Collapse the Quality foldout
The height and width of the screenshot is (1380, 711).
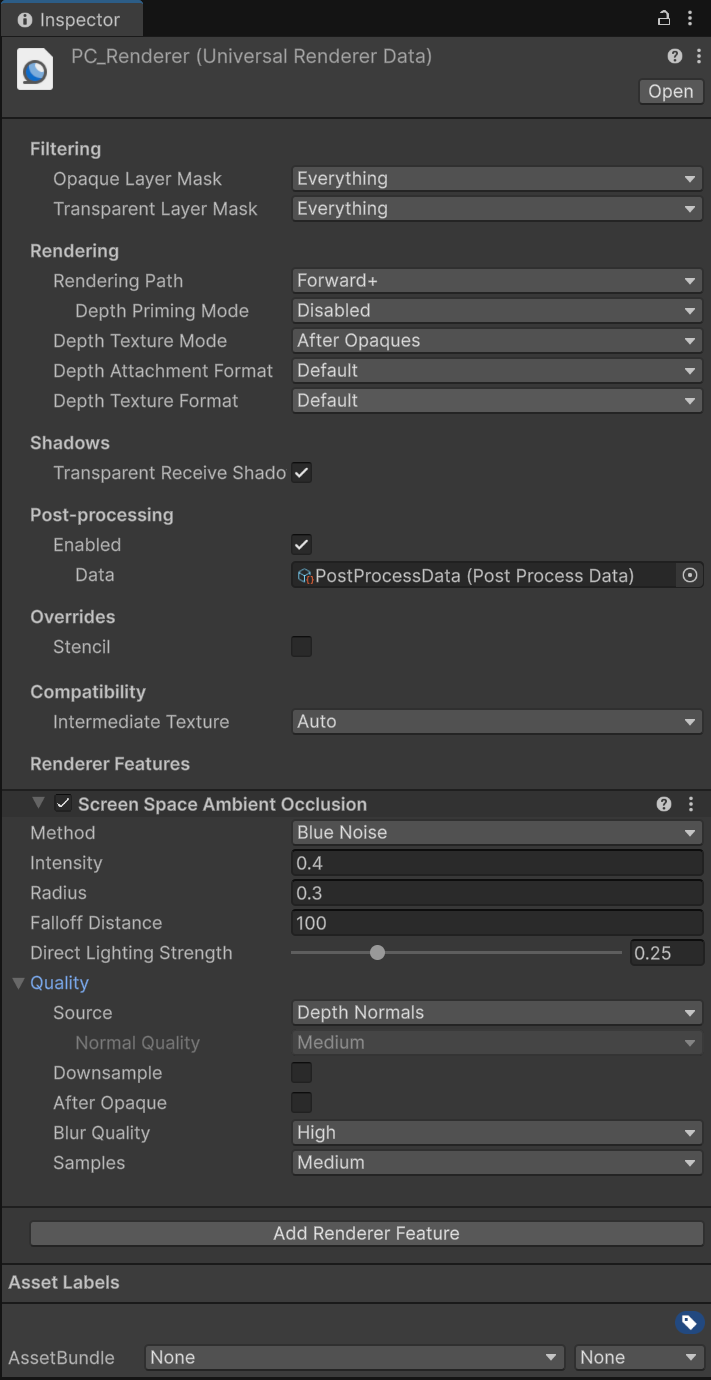pyautogui.click(x=18, y=983)
